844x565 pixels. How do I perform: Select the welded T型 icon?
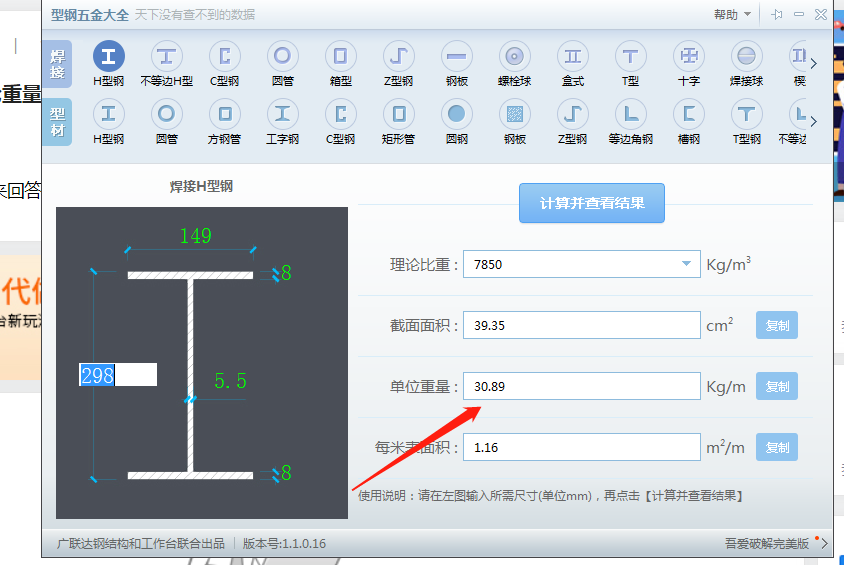[630, 56]
